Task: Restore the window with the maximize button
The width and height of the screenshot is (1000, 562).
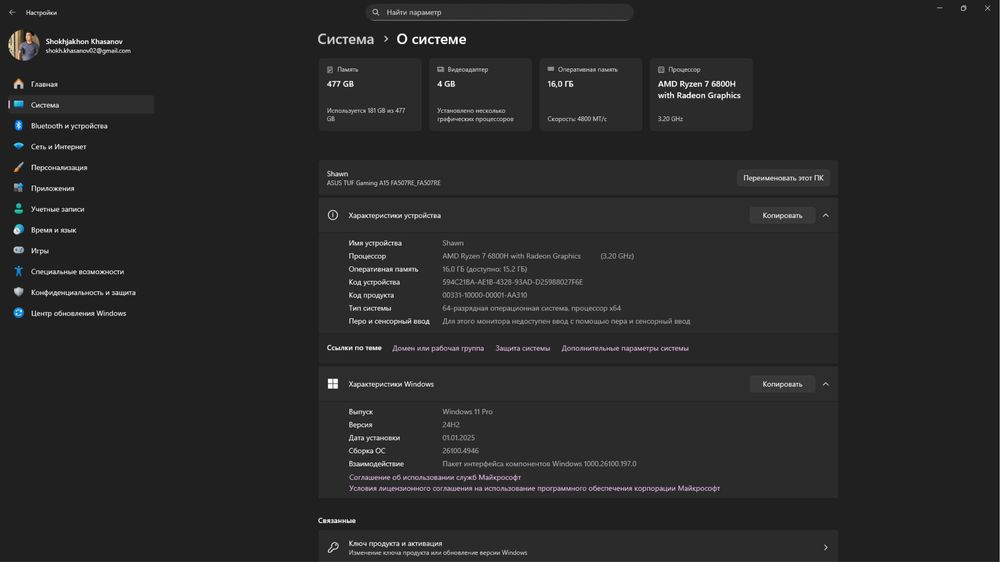Action: point(963,8)
